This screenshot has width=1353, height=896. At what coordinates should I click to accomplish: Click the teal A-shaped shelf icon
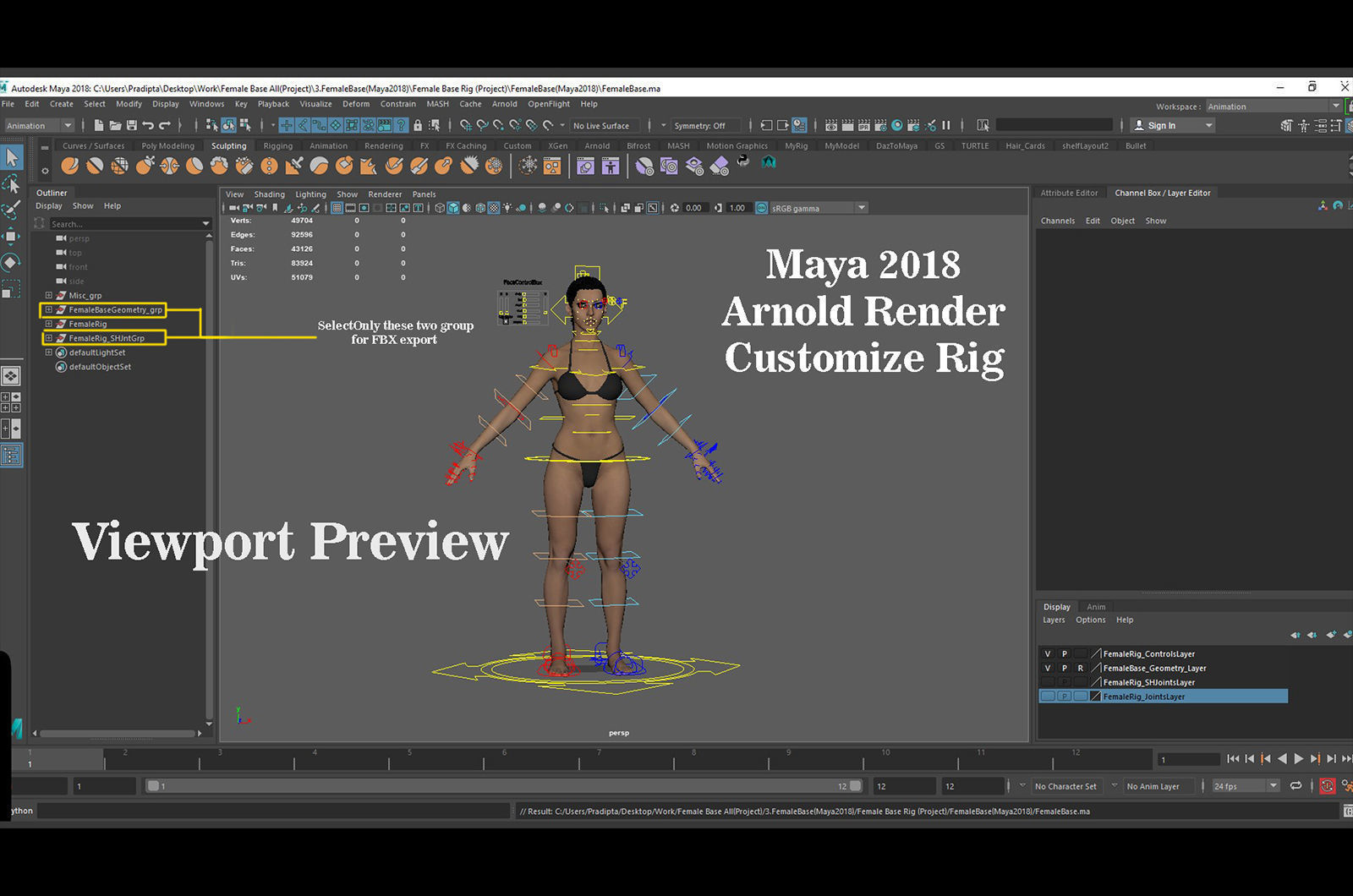coord(769,161)
